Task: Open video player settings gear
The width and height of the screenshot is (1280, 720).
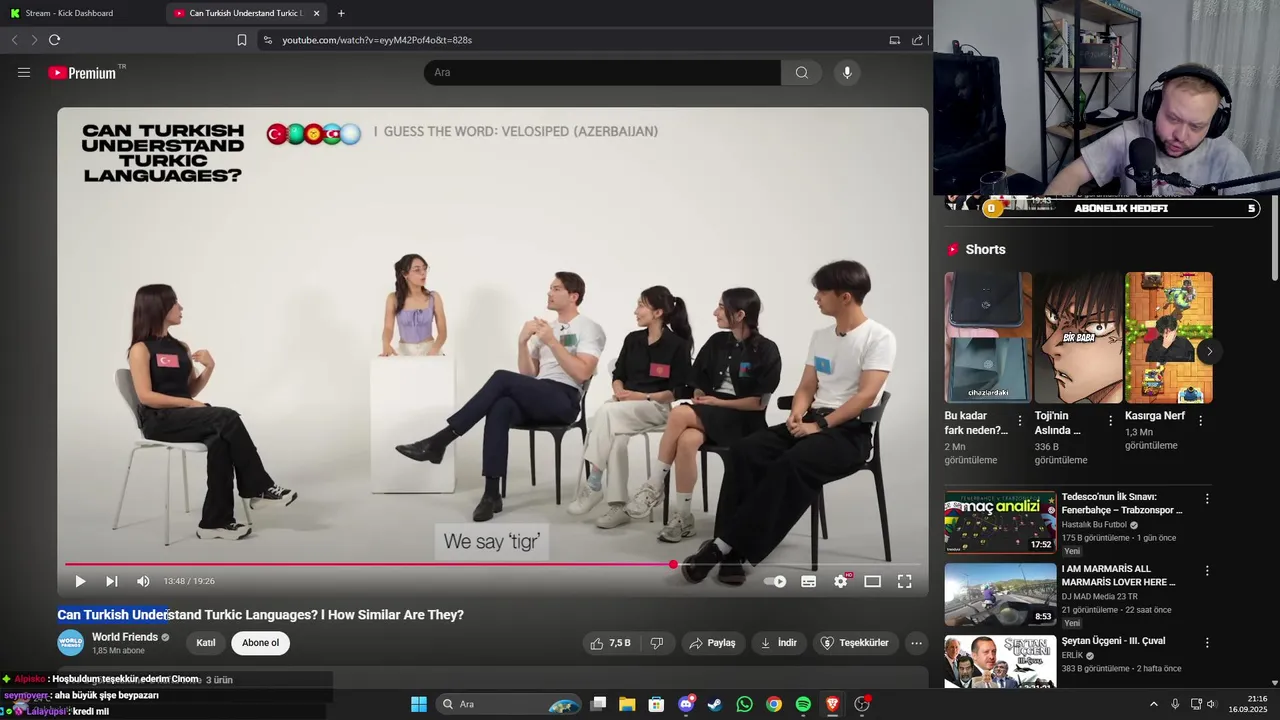Action: 841,581
